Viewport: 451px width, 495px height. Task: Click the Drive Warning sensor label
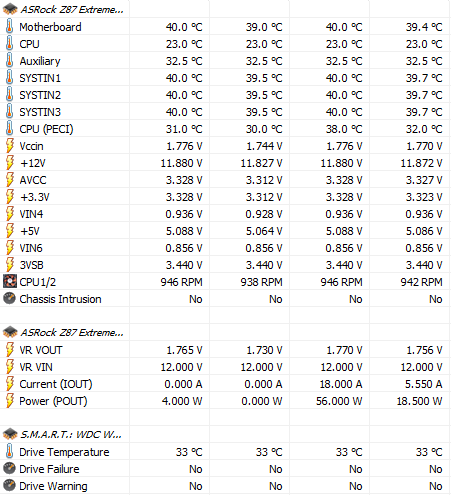(x=53, y=486)
